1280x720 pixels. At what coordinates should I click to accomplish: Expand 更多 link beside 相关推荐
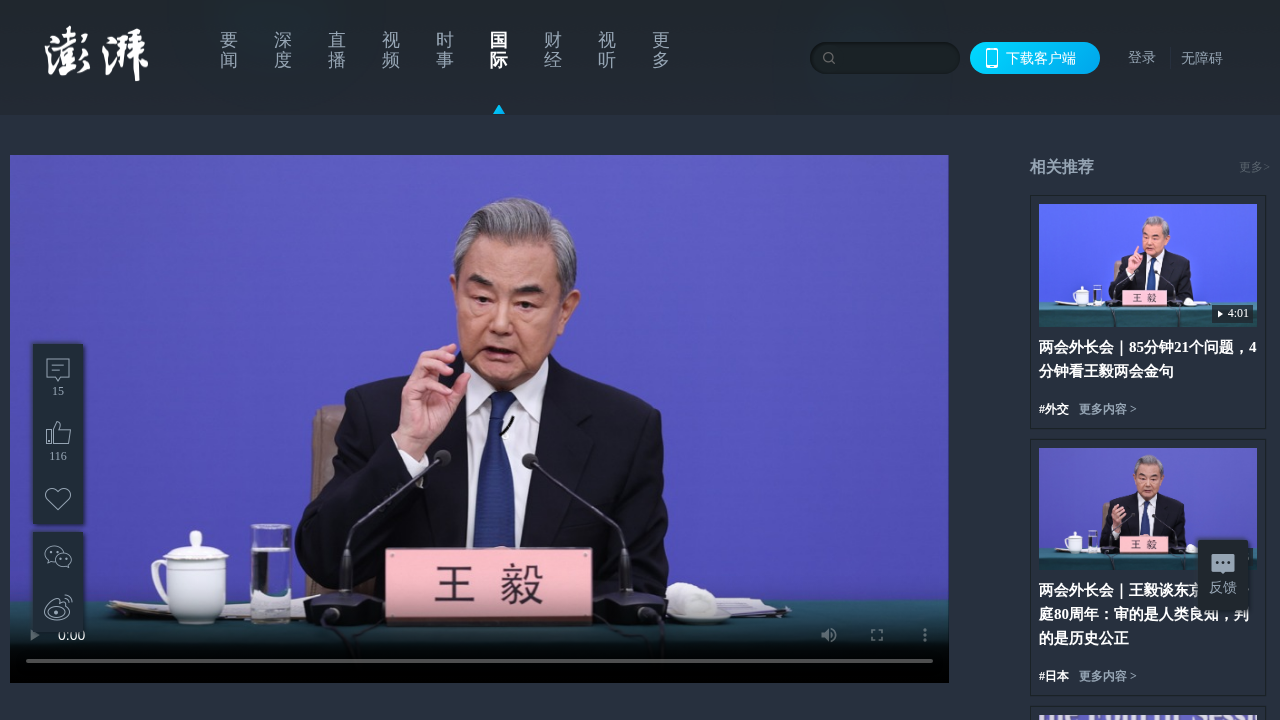click(x=1253, y=167)
